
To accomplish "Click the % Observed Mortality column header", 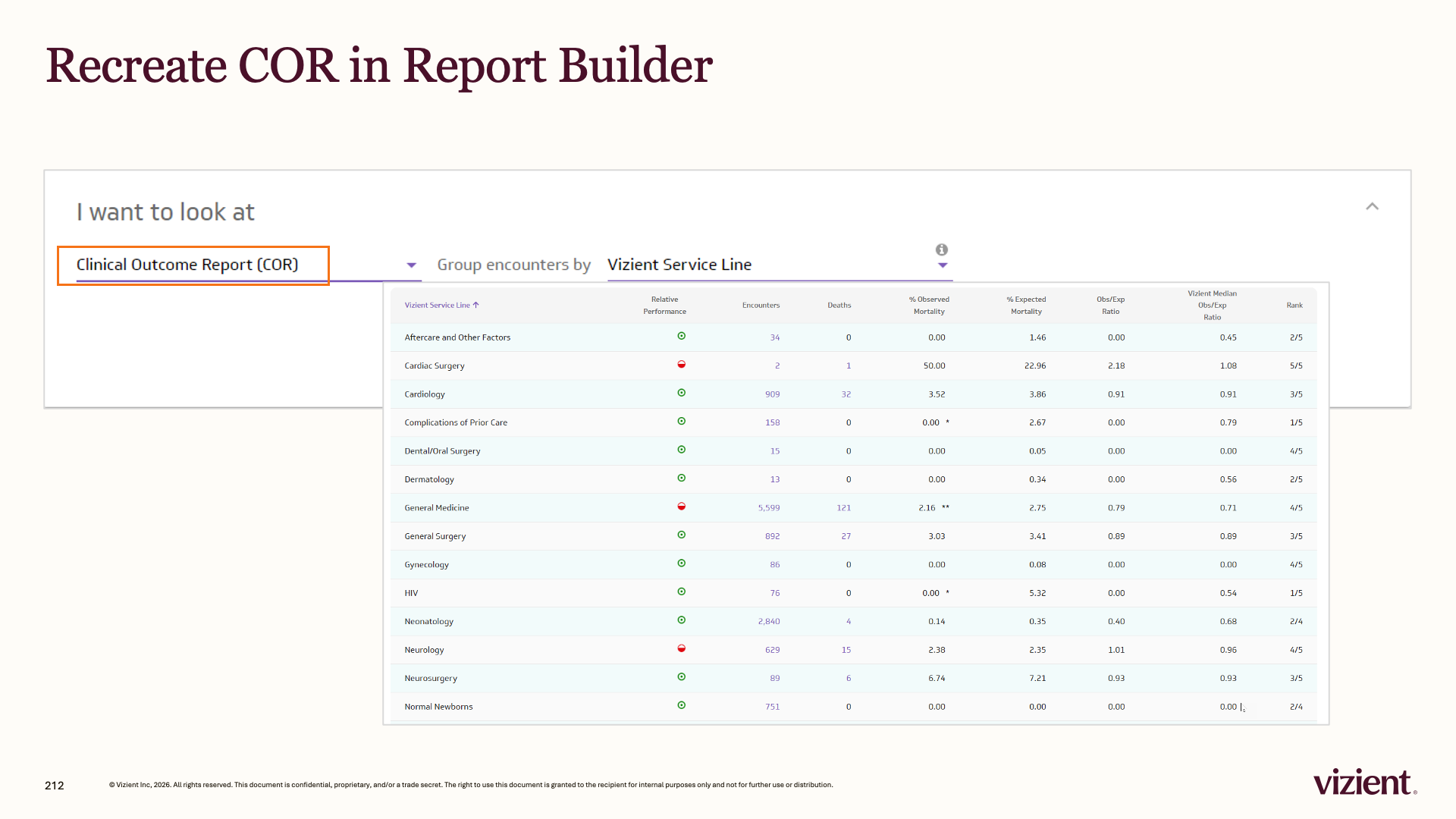I will tap(929, 306).
